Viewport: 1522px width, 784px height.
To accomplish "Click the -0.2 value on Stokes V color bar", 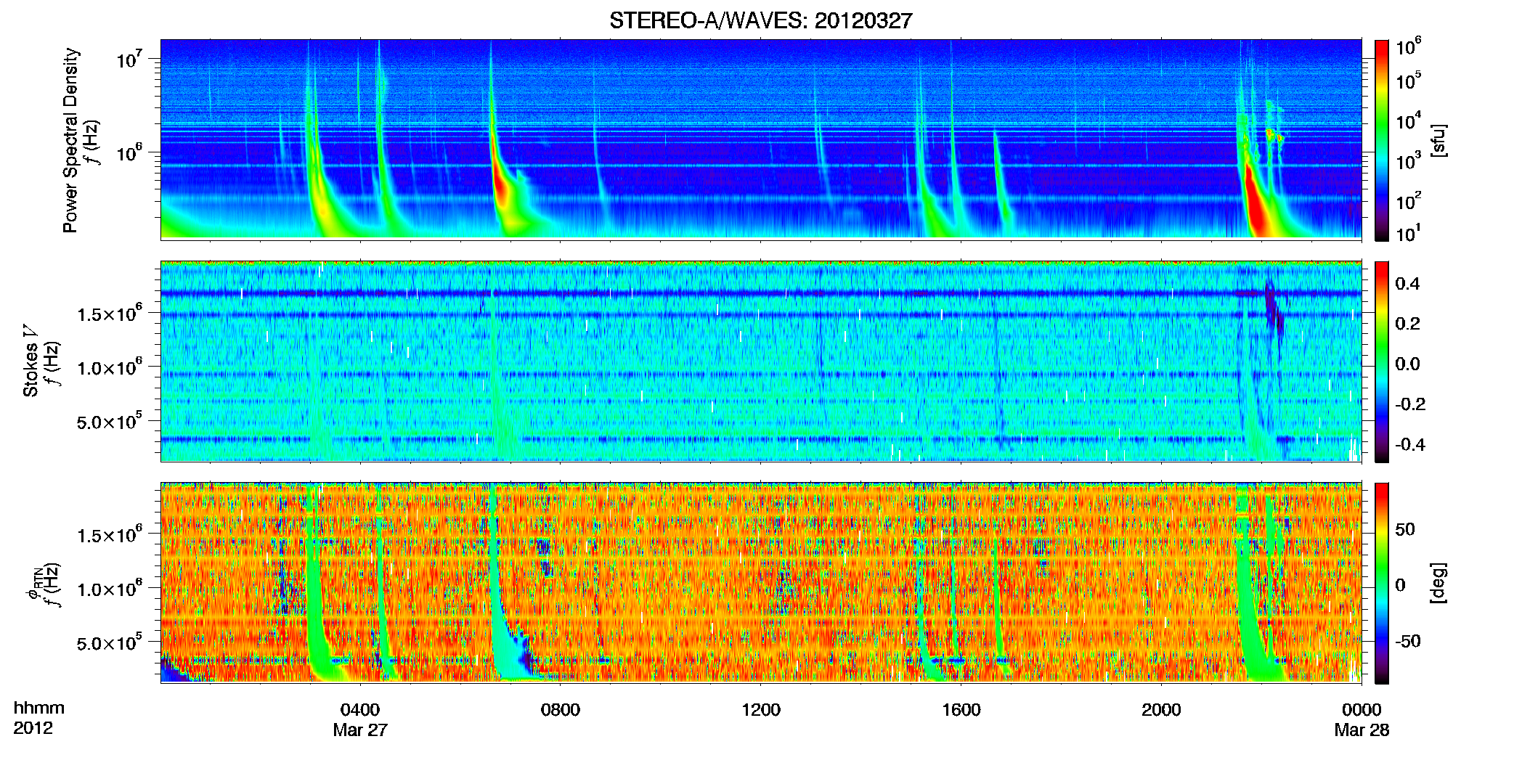I will pos(1410,404).
